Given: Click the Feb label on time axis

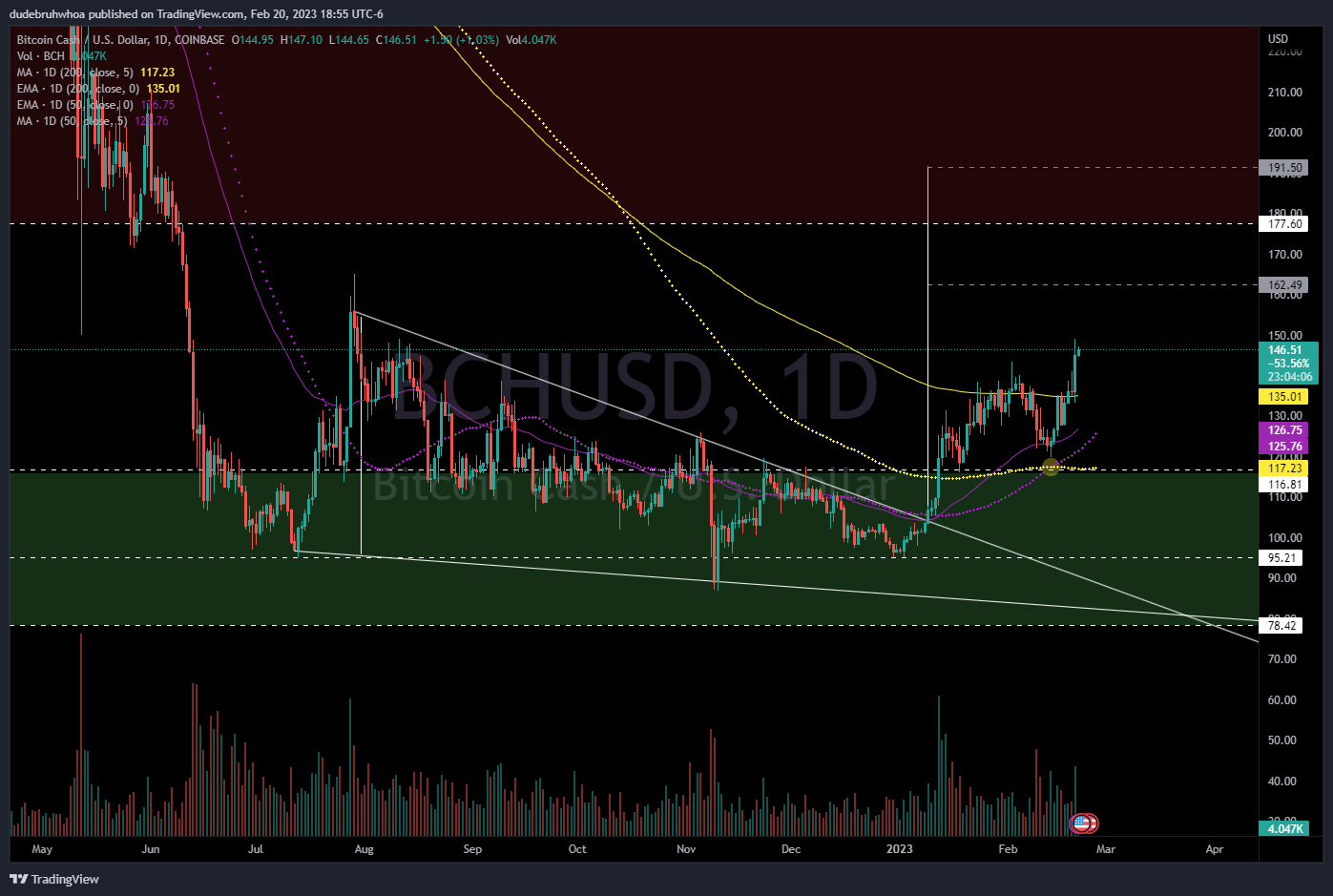Looking at the screenshot, I should point(1008,849).
